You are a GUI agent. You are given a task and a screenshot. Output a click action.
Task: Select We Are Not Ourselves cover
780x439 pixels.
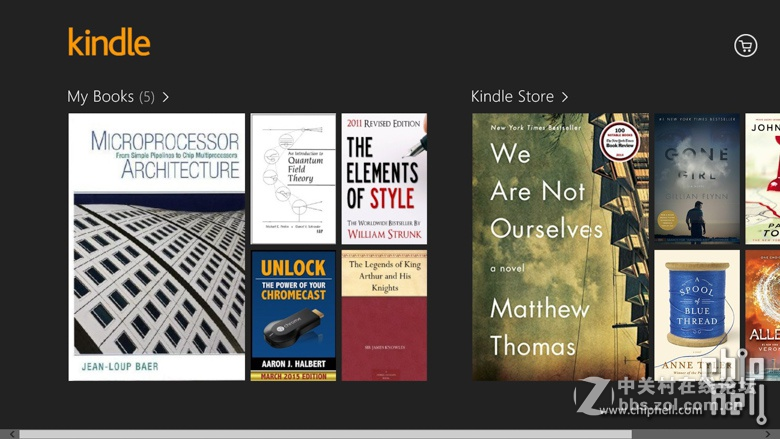[x=561, y=247]
